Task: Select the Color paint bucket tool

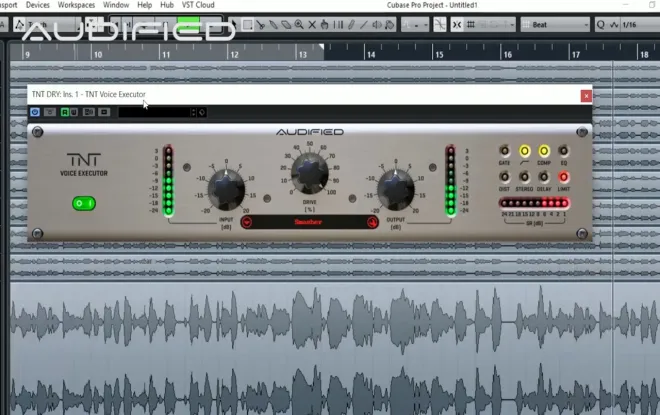Action: 390,25
